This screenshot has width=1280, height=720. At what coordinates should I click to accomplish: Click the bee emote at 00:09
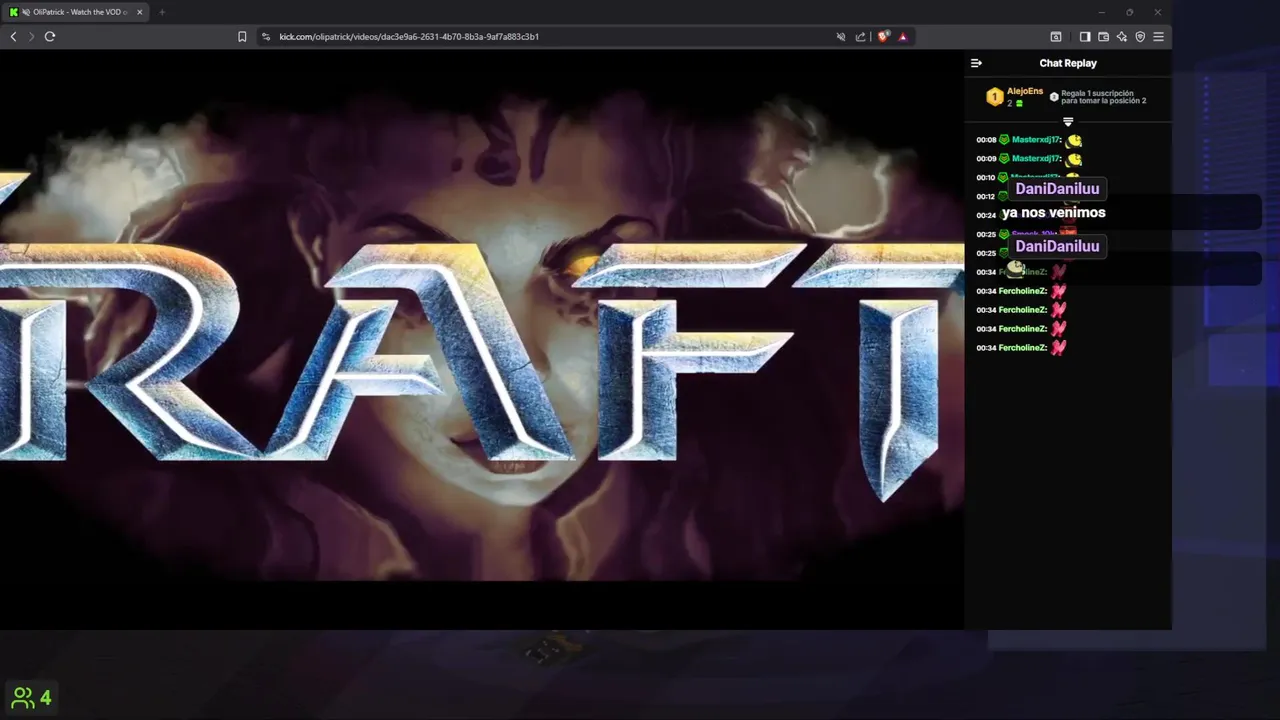pyautogui.click(x=1074, y=158)
